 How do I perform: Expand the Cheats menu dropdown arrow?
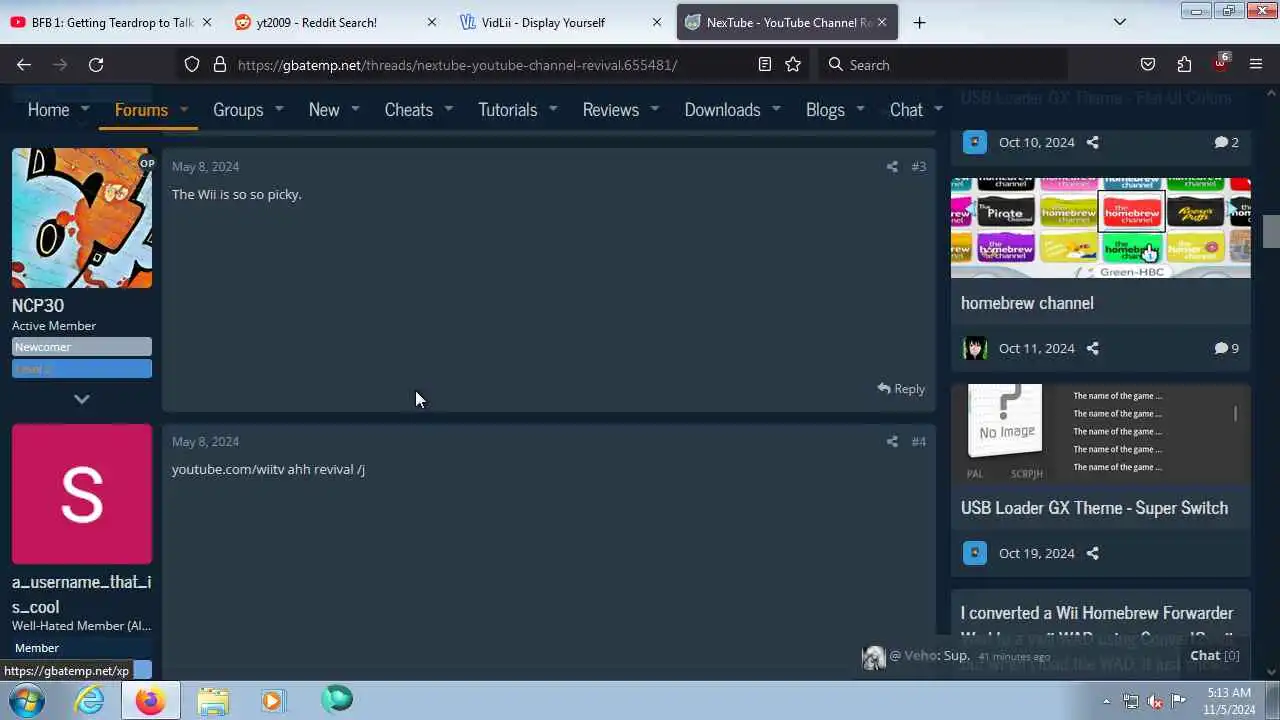pos(449,109)
